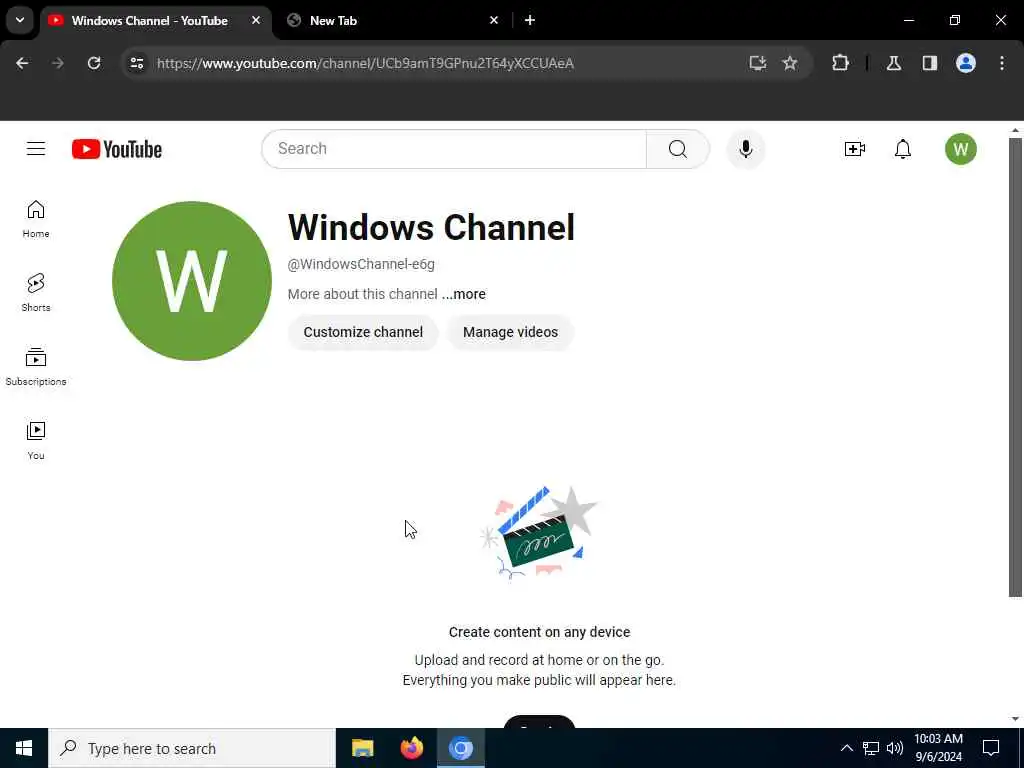Expand the tab search dropdown arrow
1024x768 pixels.
[x=20, y=20]
